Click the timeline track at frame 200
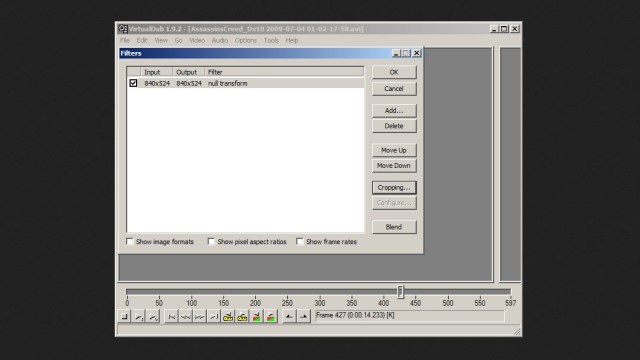The height and width of the screenshot is (360, 640). tap(255, 291)
